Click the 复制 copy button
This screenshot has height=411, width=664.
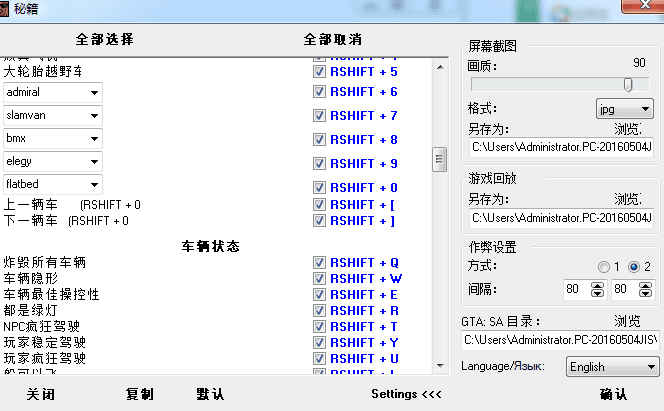[x=140, y=395]
